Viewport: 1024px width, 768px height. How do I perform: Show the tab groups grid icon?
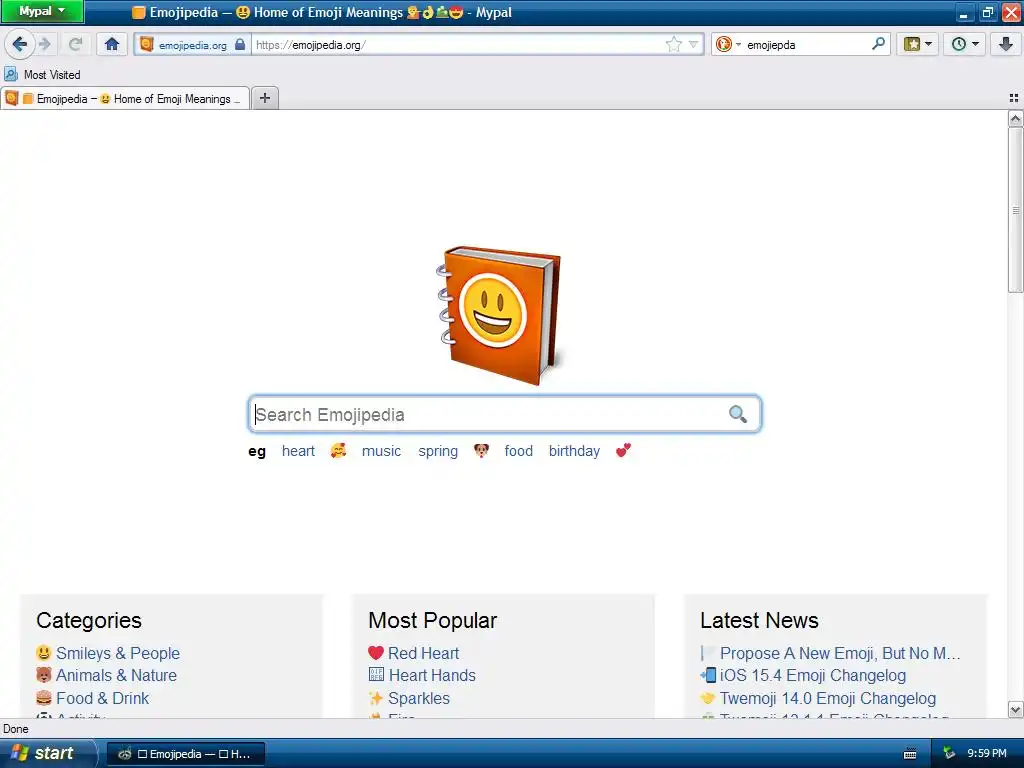click(1014, 98)
